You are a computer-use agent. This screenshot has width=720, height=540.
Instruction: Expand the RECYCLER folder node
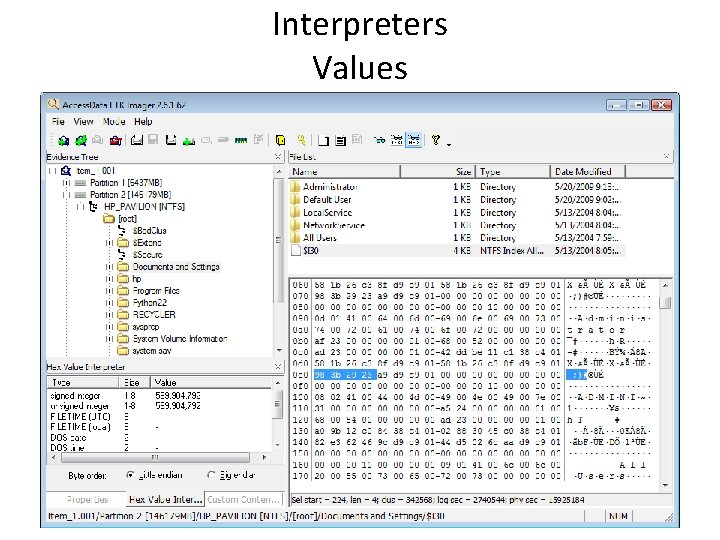click(x=109, y=315)
